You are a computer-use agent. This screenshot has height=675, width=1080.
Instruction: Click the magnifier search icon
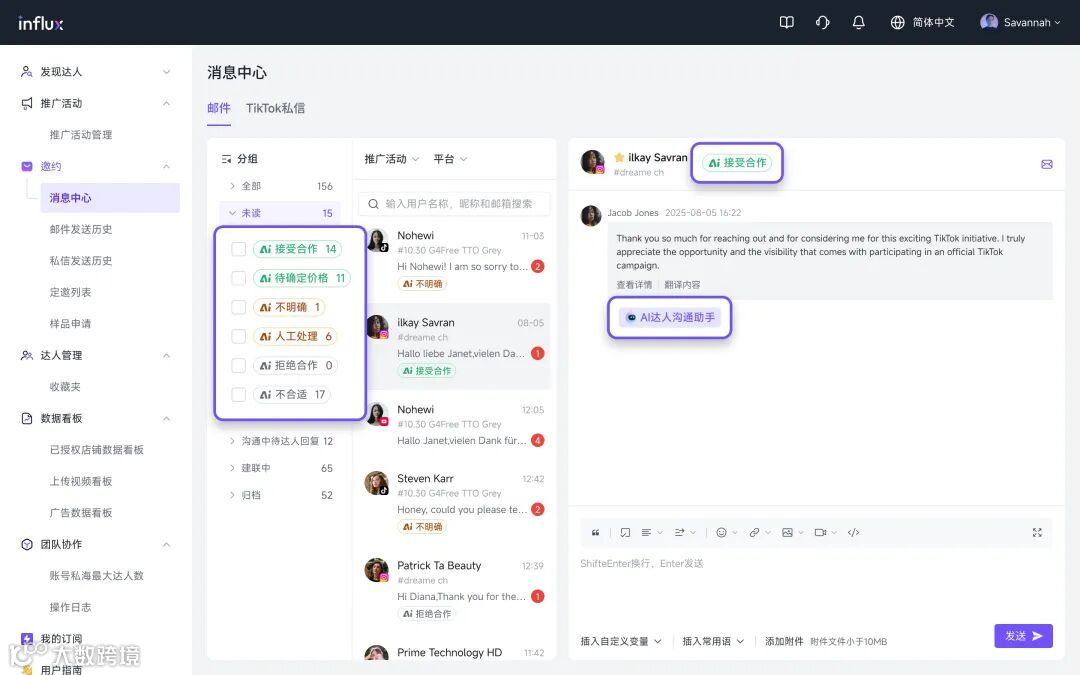(373, 204)
